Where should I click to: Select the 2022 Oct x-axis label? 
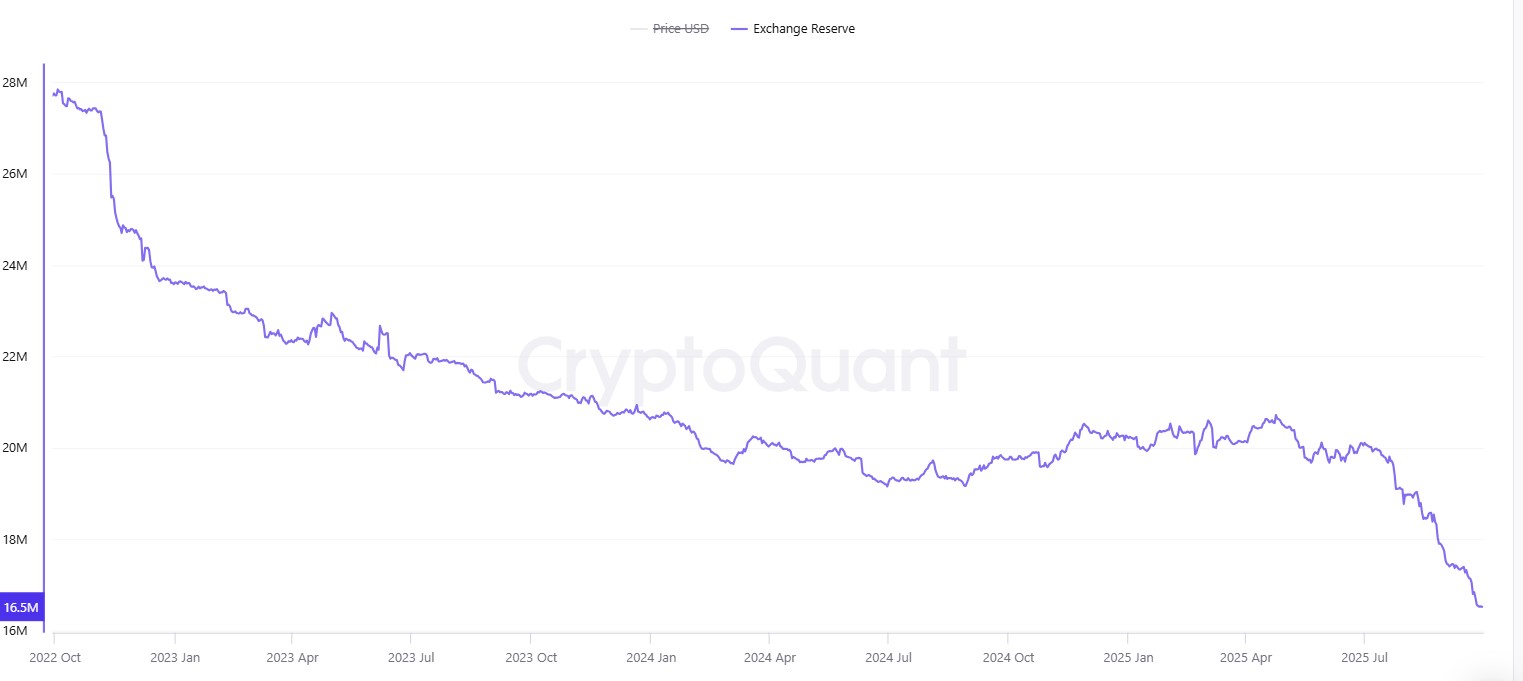tap(55, 658)
